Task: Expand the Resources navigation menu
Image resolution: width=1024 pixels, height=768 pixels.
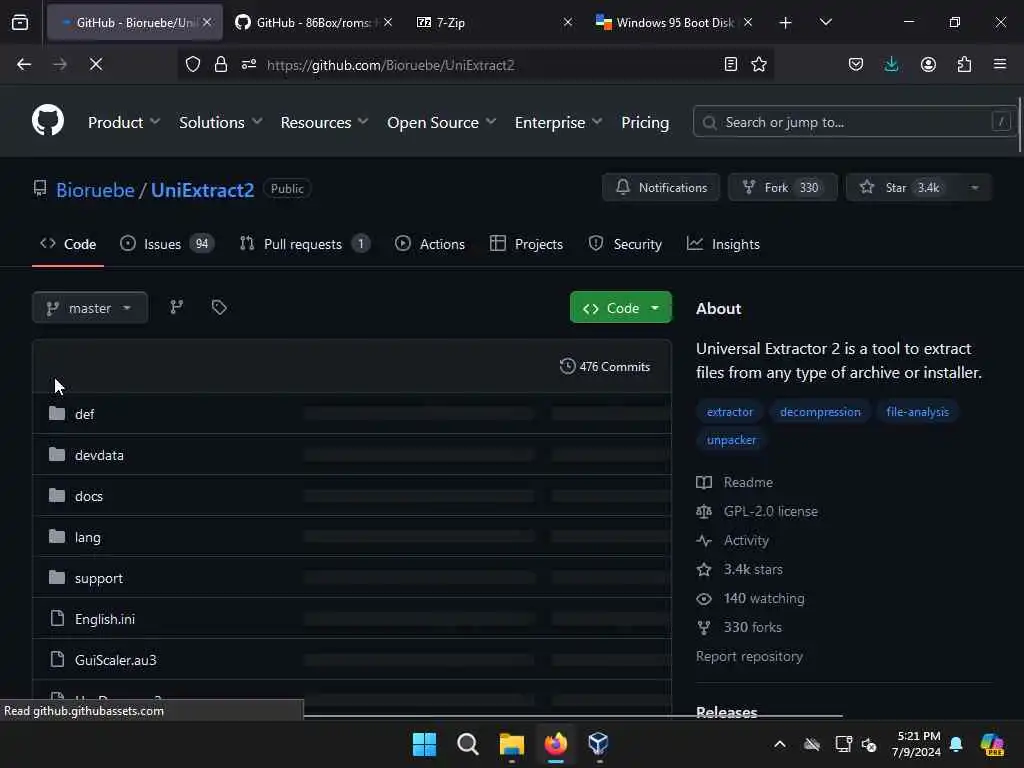Action: click(325, 122)
